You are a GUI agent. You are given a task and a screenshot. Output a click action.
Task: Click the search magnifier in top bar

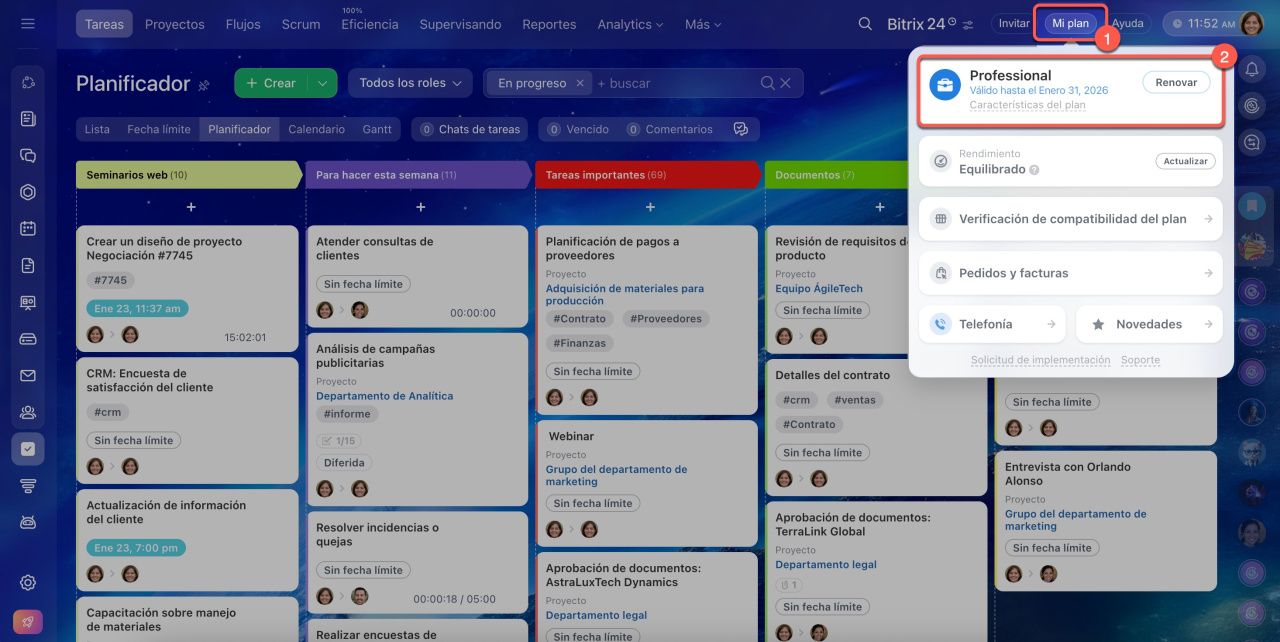pyautogui.click(x=865, y=24)
